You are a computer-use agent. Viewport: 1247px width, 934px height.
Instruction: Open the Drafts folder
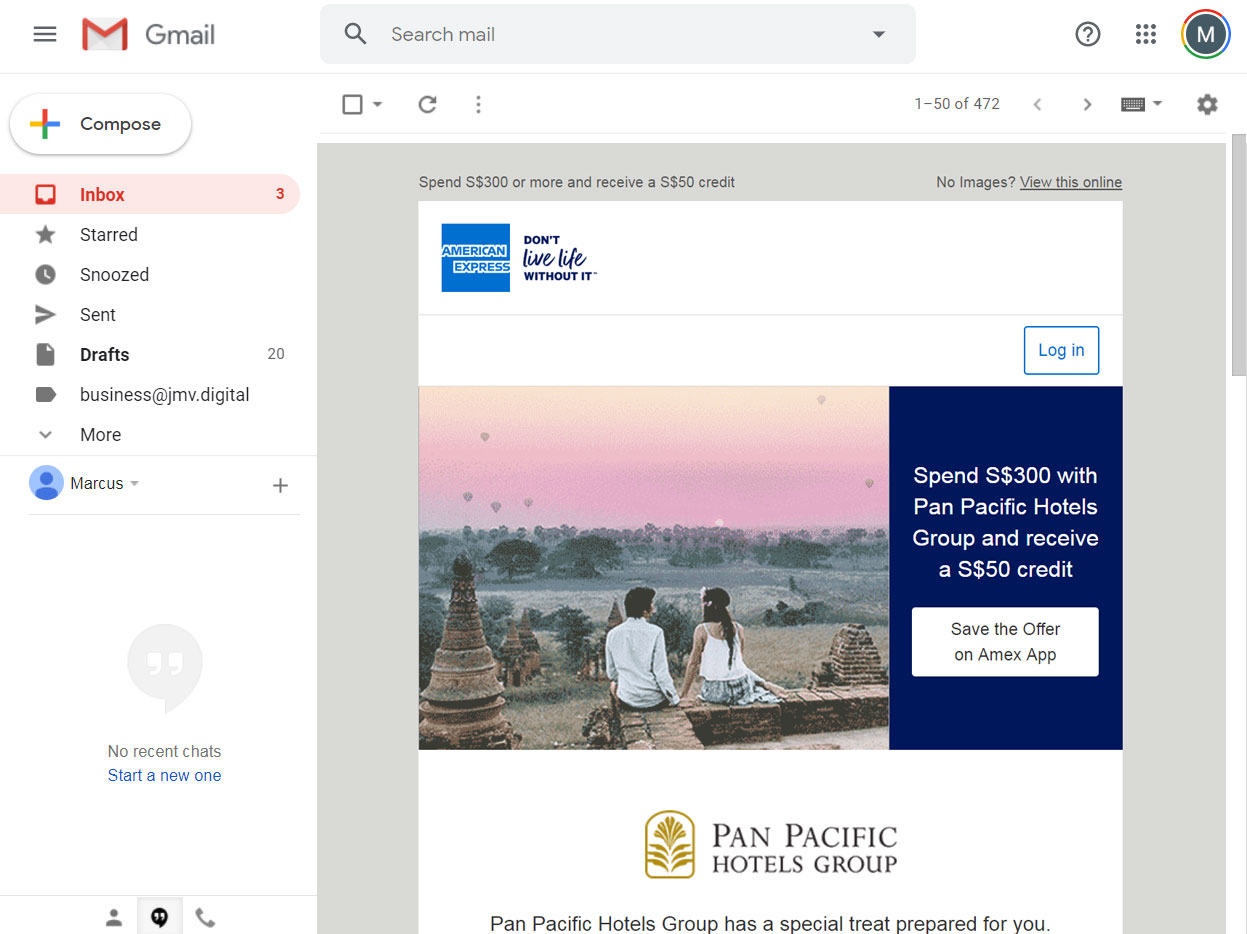pos(150,354)
